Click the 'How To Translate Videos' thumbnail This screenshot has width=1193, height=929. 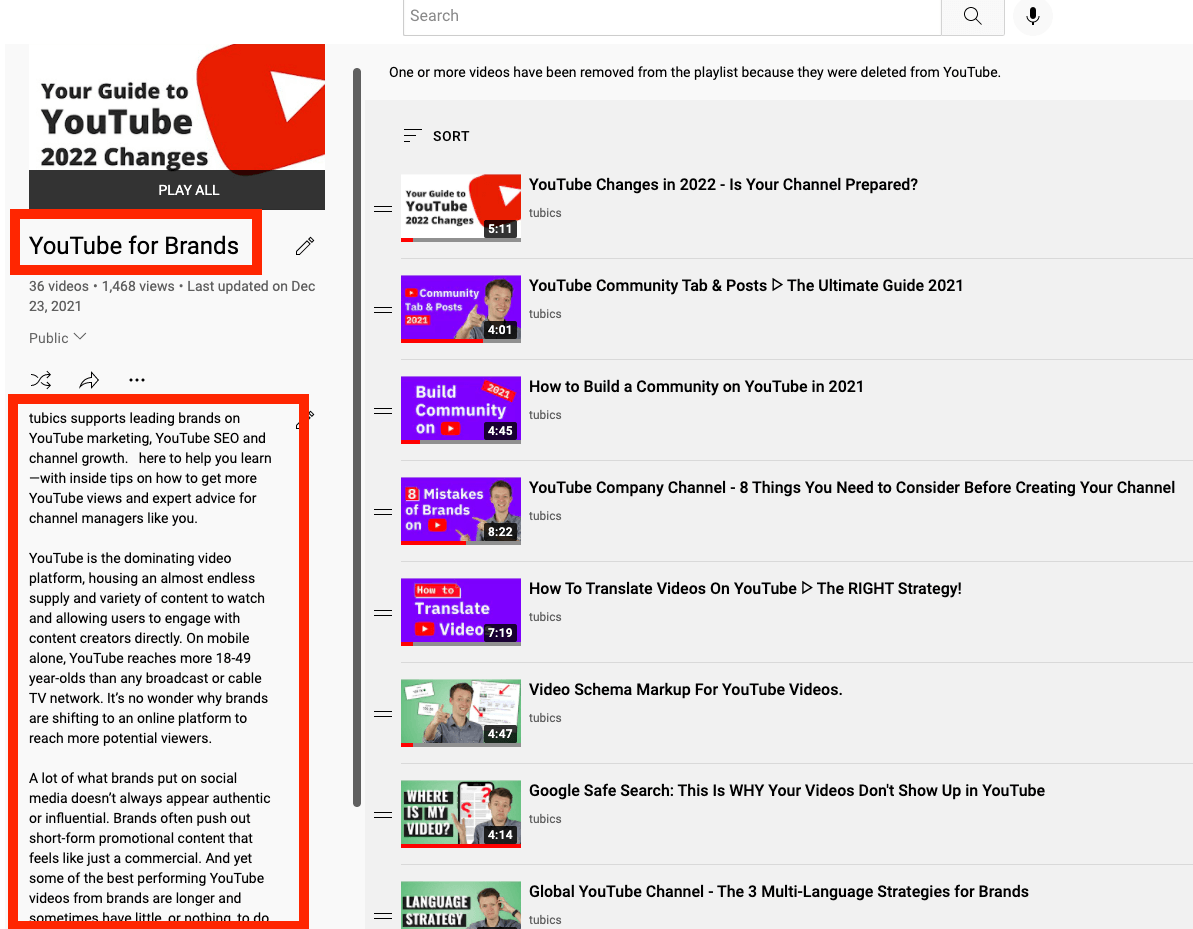[460, 611]
